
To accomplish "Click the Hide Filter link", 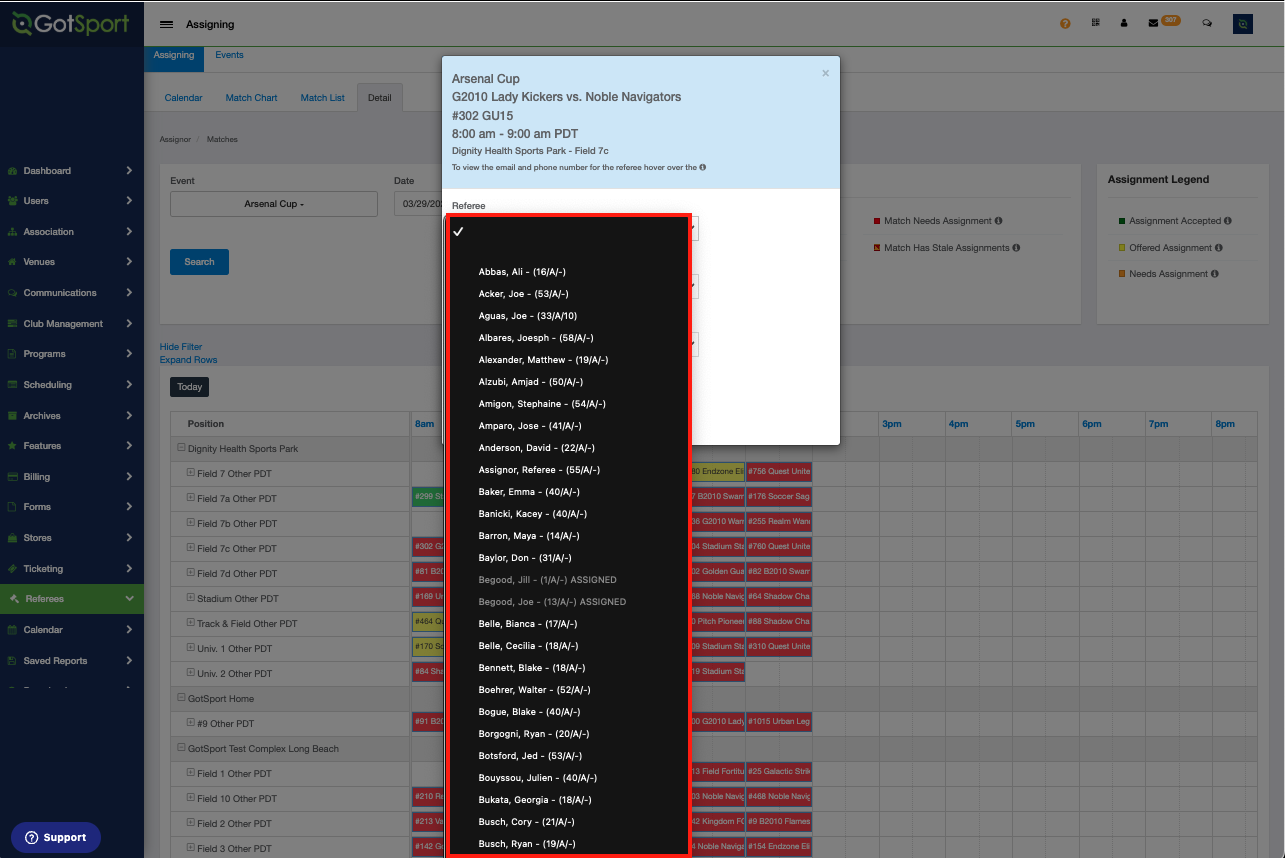I will click(180, 346).
